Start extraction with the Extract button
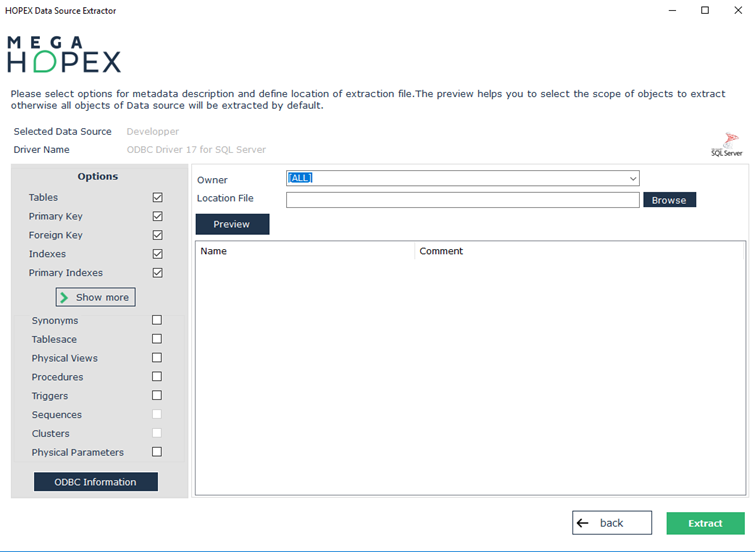The height and width of the screenshot is (552, 755). 705,523
